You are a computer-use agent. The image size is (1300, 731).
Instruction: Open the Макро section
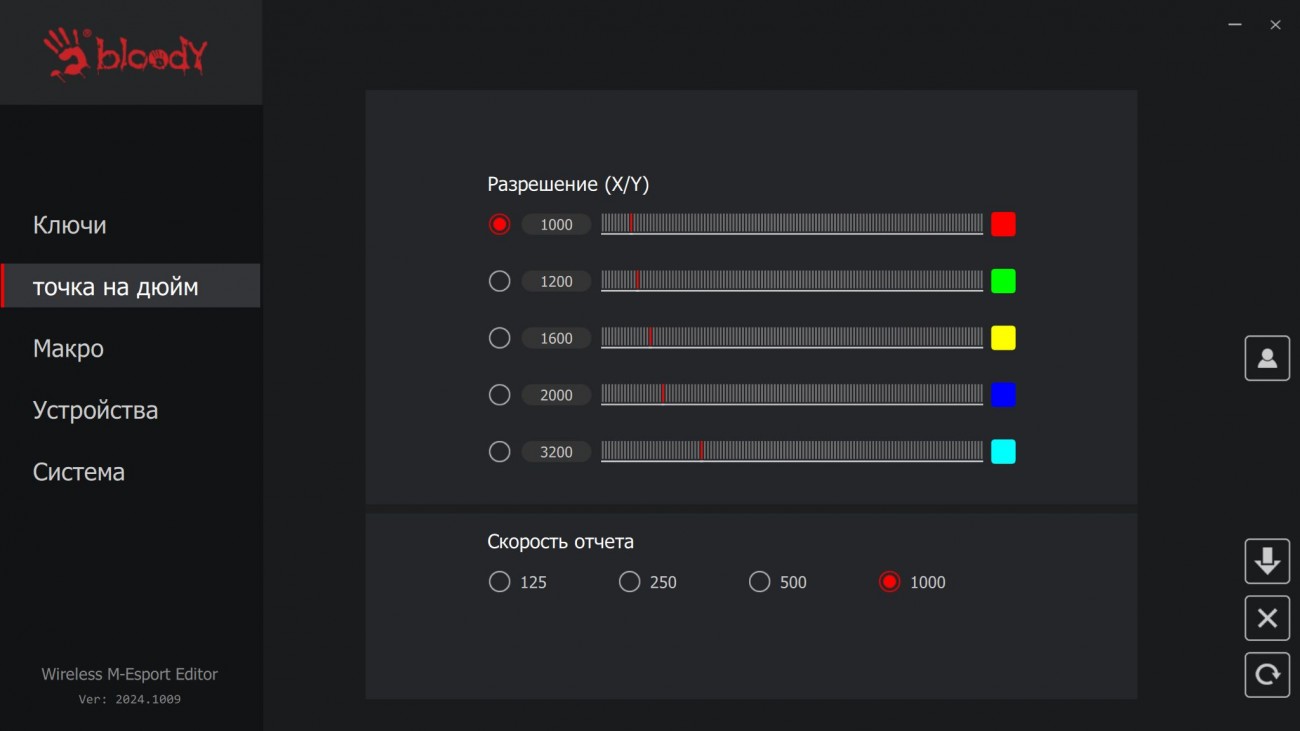pos(68,349)
